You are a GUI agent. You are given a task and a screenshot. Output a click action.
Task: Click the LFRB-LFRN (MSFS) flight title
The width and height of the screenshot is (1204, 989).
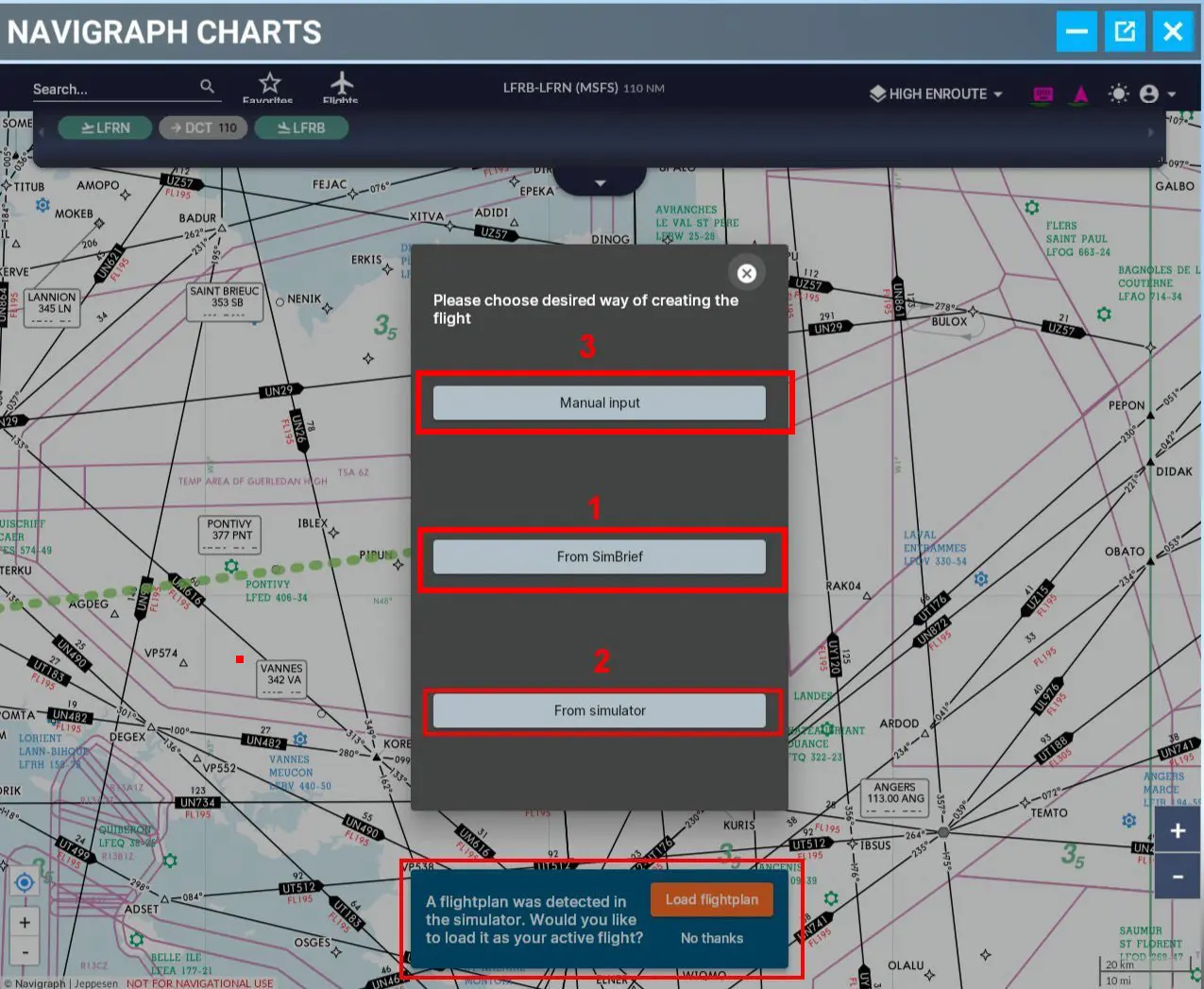(560, 87)
